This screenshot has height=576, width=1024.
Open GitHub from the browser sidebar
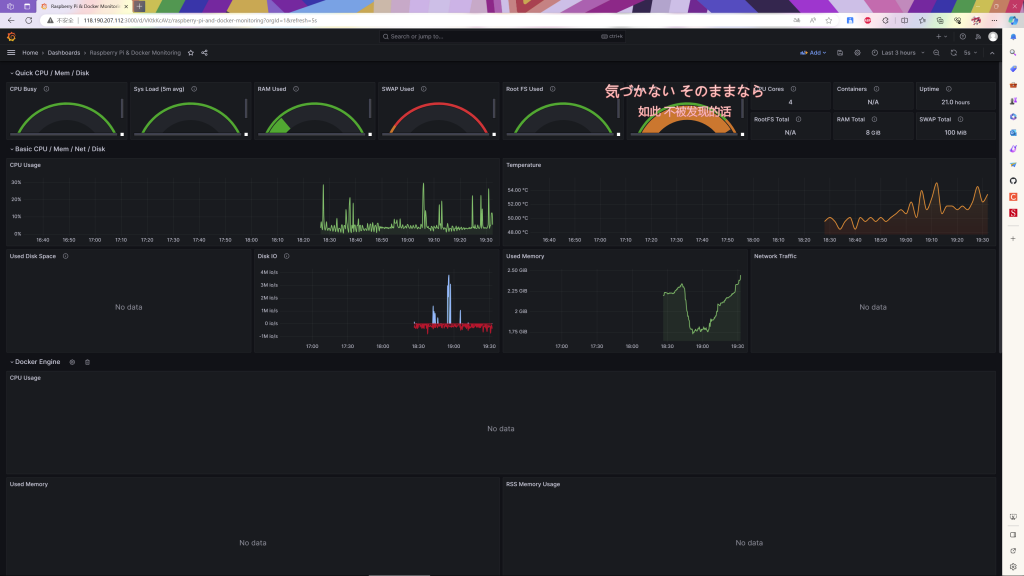point(1013,181)
